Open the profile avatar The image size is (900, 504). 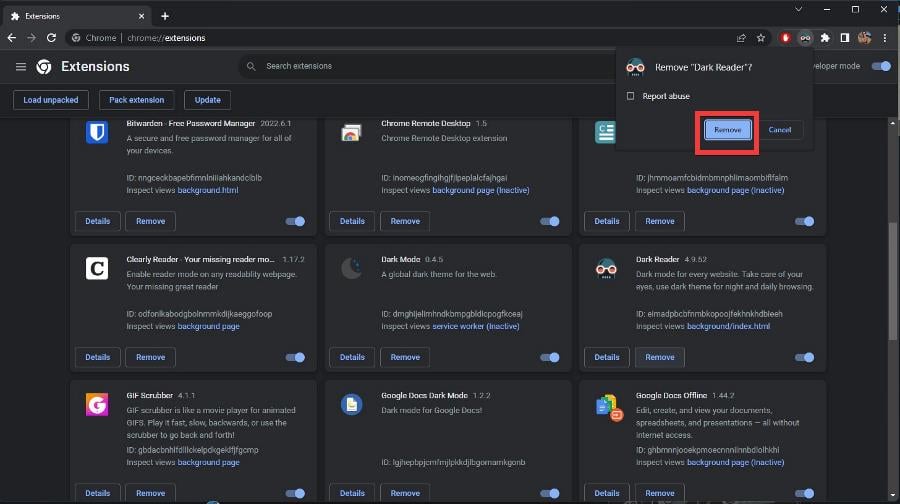pyautogui.click(x=864, y=38)
